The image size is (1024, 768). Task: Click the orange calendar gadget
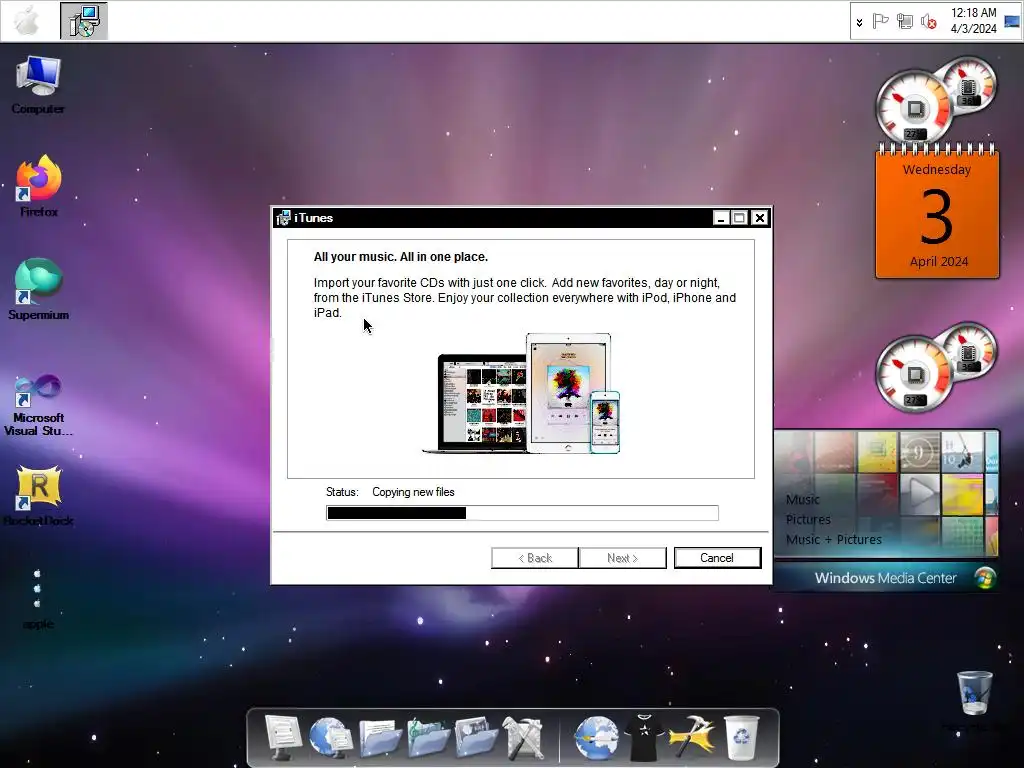click(x=937, y=212)
